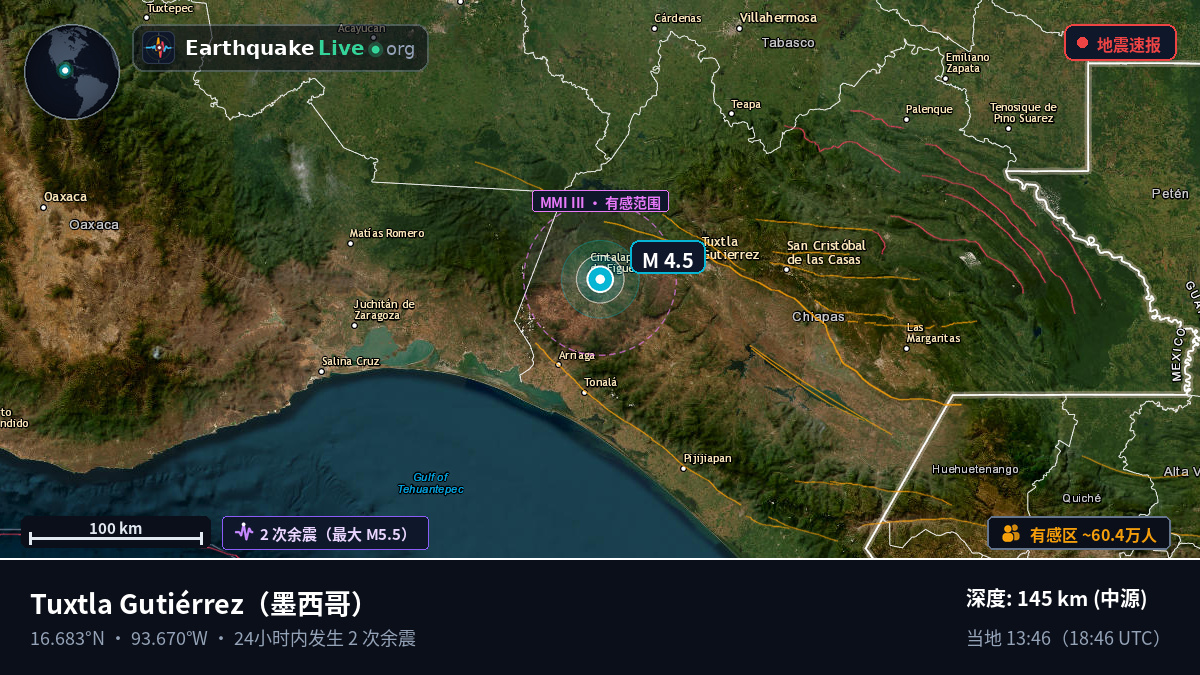1200x675 pixels.
Task: Select the 深度: 145 km (中源) text
Action: tap(1056, 599)
